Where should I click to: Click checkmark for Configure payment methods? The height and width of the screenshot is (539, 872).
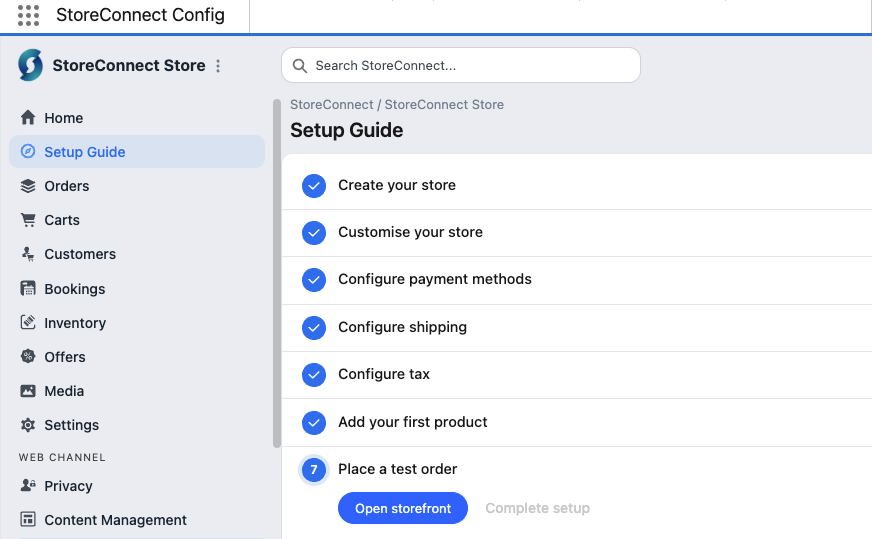click(314, 279)
